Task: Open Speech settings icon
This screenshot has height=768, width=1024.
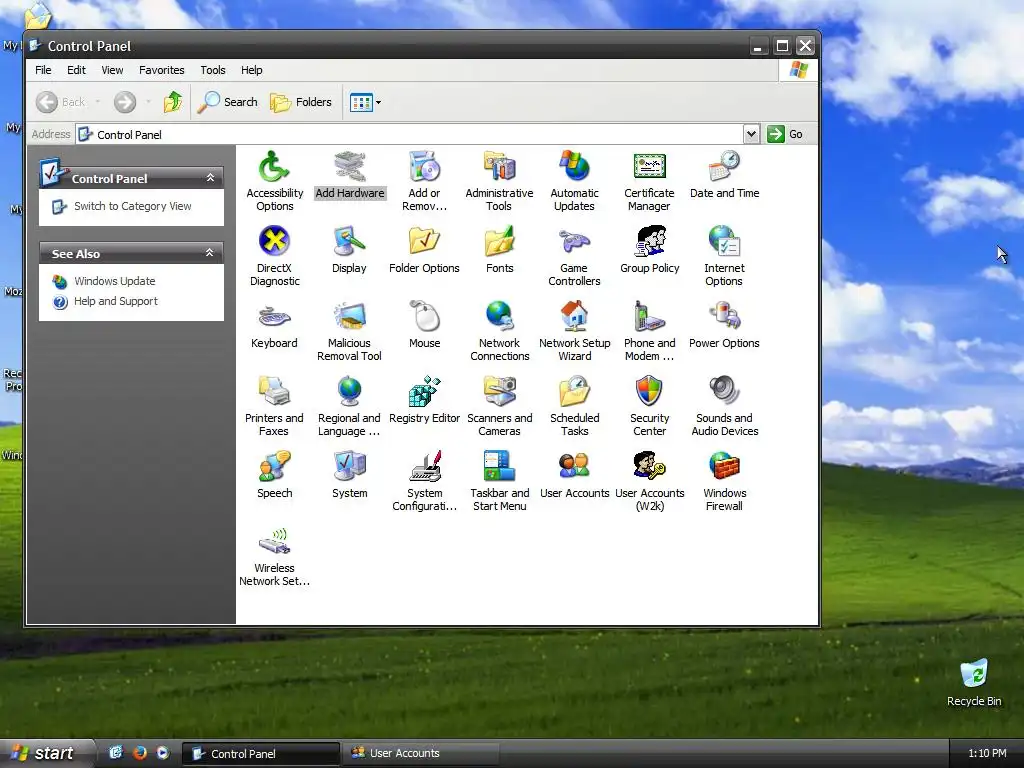Action: 274,475
